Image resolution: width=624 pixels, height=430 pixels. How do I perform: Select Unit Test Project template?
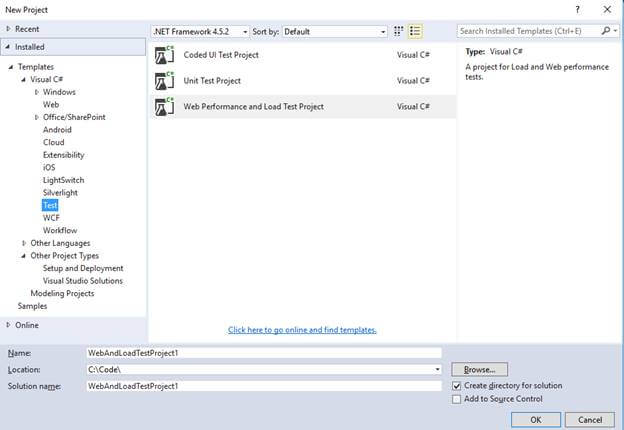tap(303, 81)
